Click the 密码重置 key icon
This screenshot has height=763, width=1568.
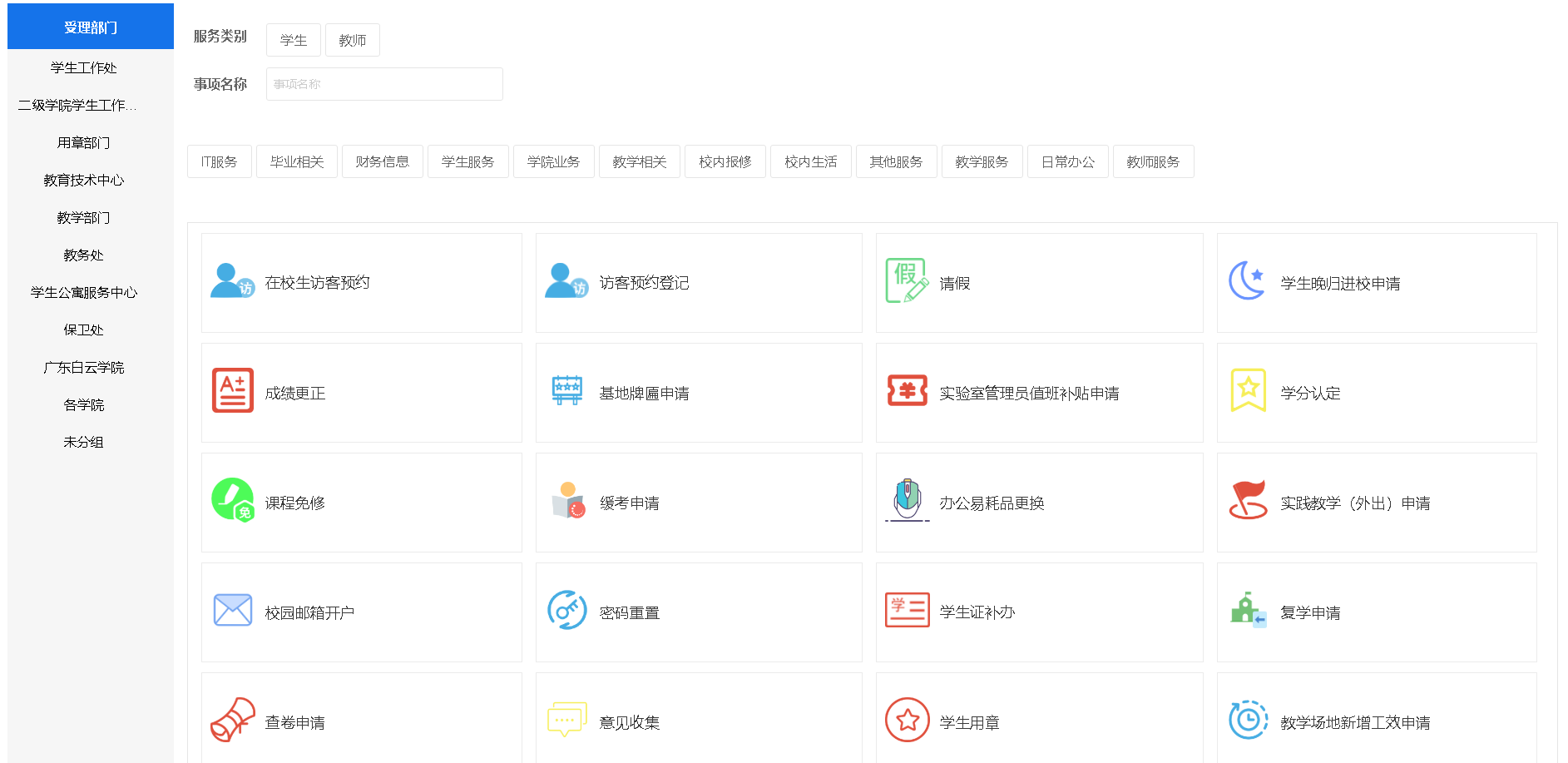click(566, 611)
